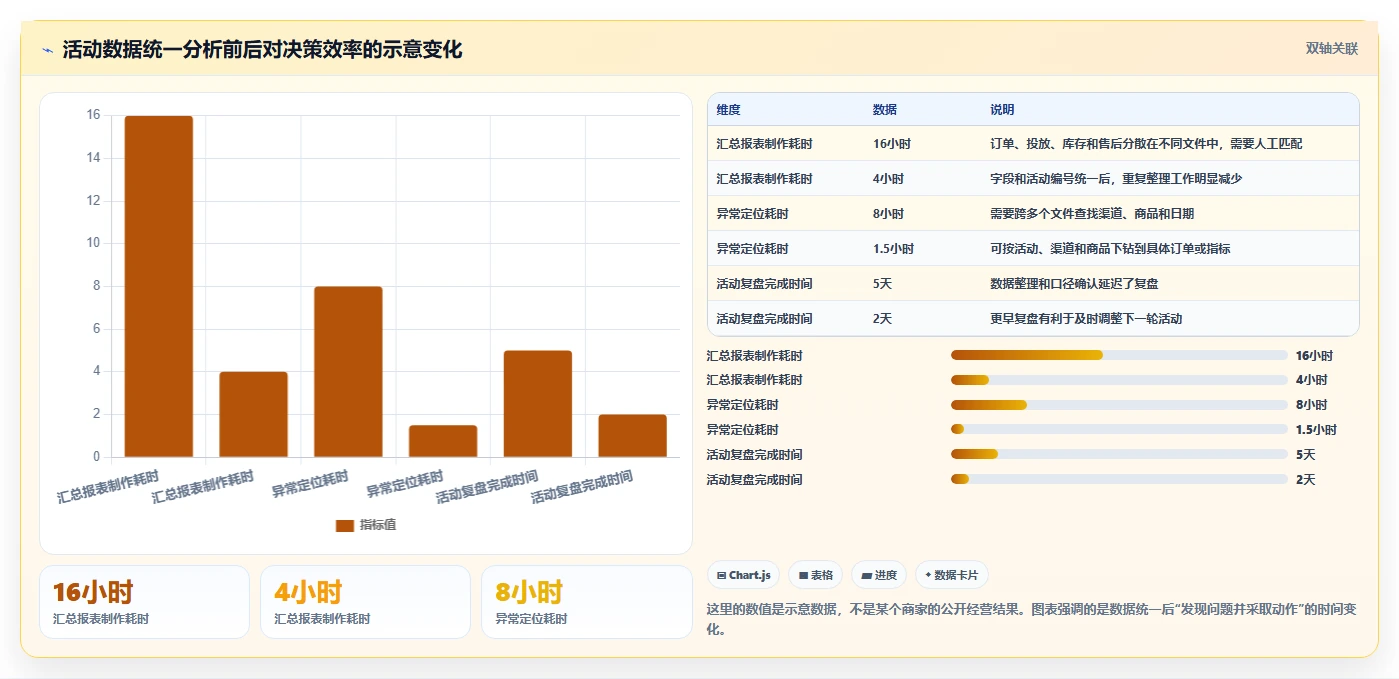Screen dimensions: 1399x679
Task: Click the tallest chart bar reaching 16
Action: (159, 286)
